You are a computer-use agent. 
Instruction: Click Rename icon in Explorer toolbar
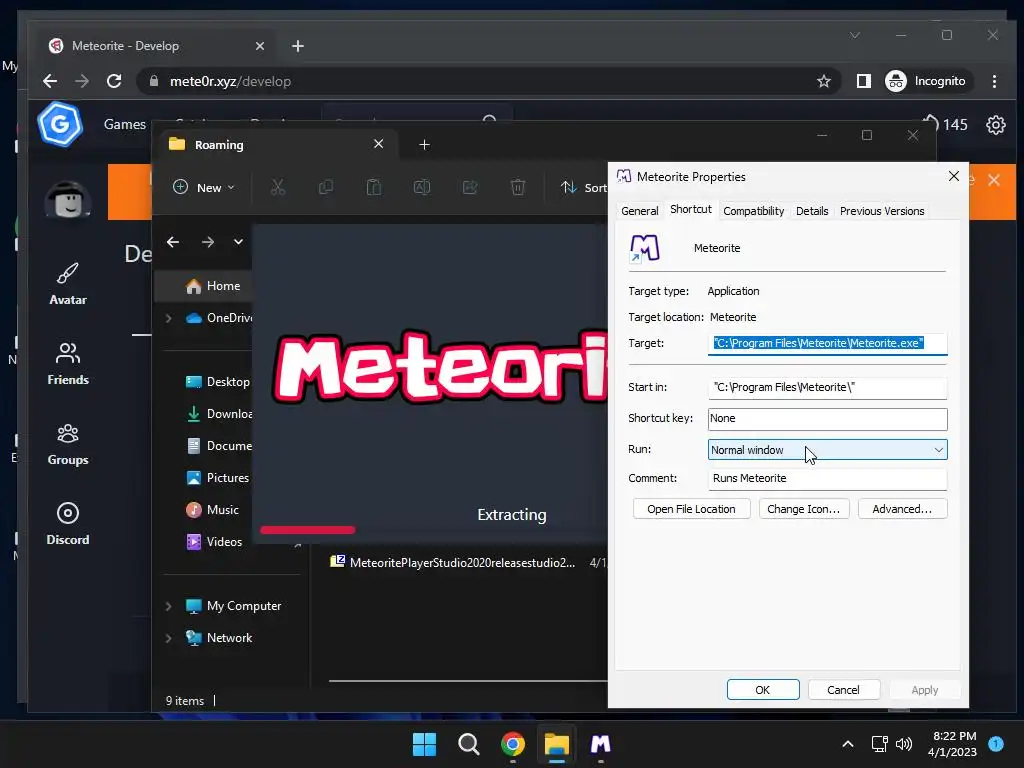(422, 187)
